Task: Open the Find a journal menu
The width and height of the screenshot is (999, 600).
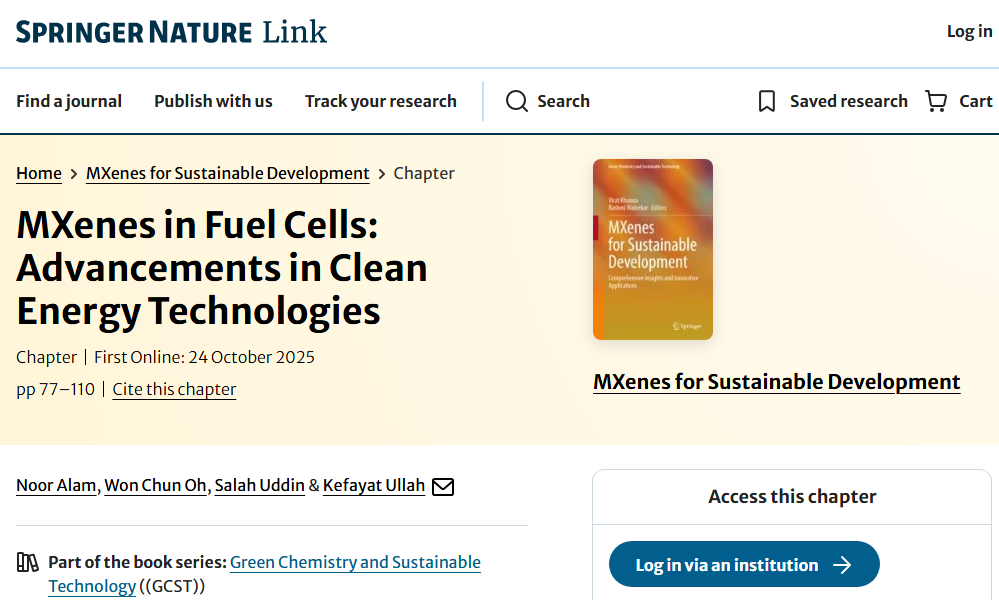Action: (69, 101)
